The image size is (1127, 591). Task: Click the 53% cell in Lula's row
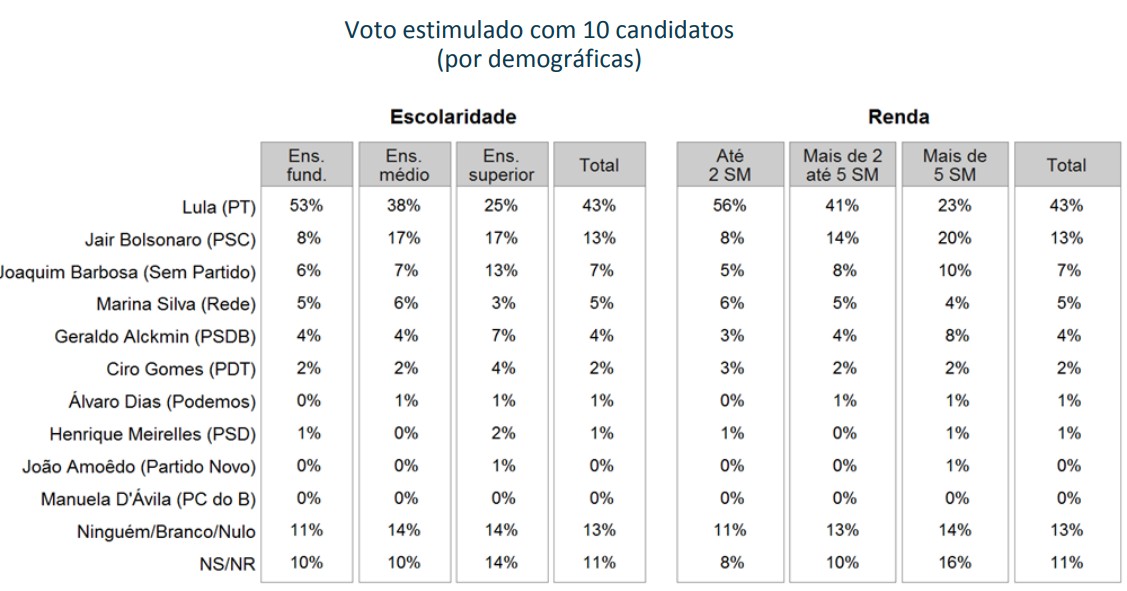click(x=307, y=206)
